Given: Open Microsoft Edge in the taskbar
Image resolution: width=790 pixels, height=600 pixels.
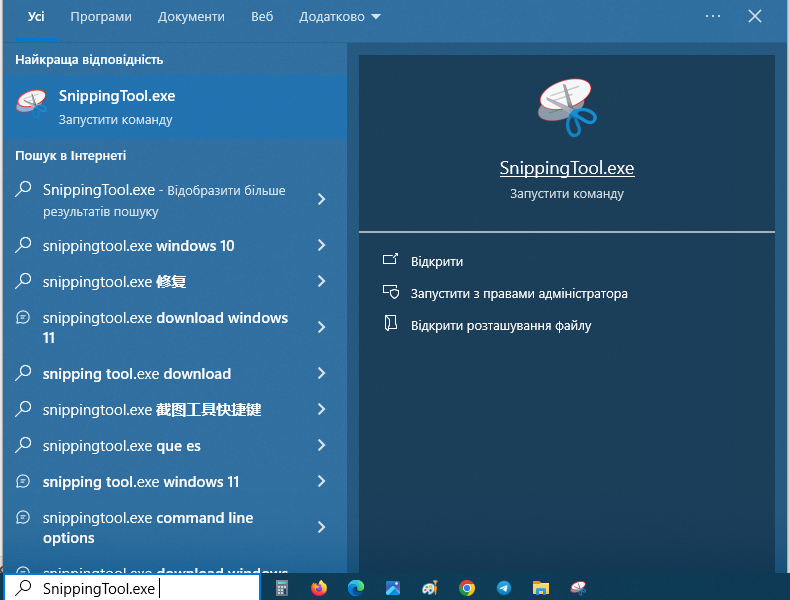Looking at the screenshot, I should coord(356,588).
